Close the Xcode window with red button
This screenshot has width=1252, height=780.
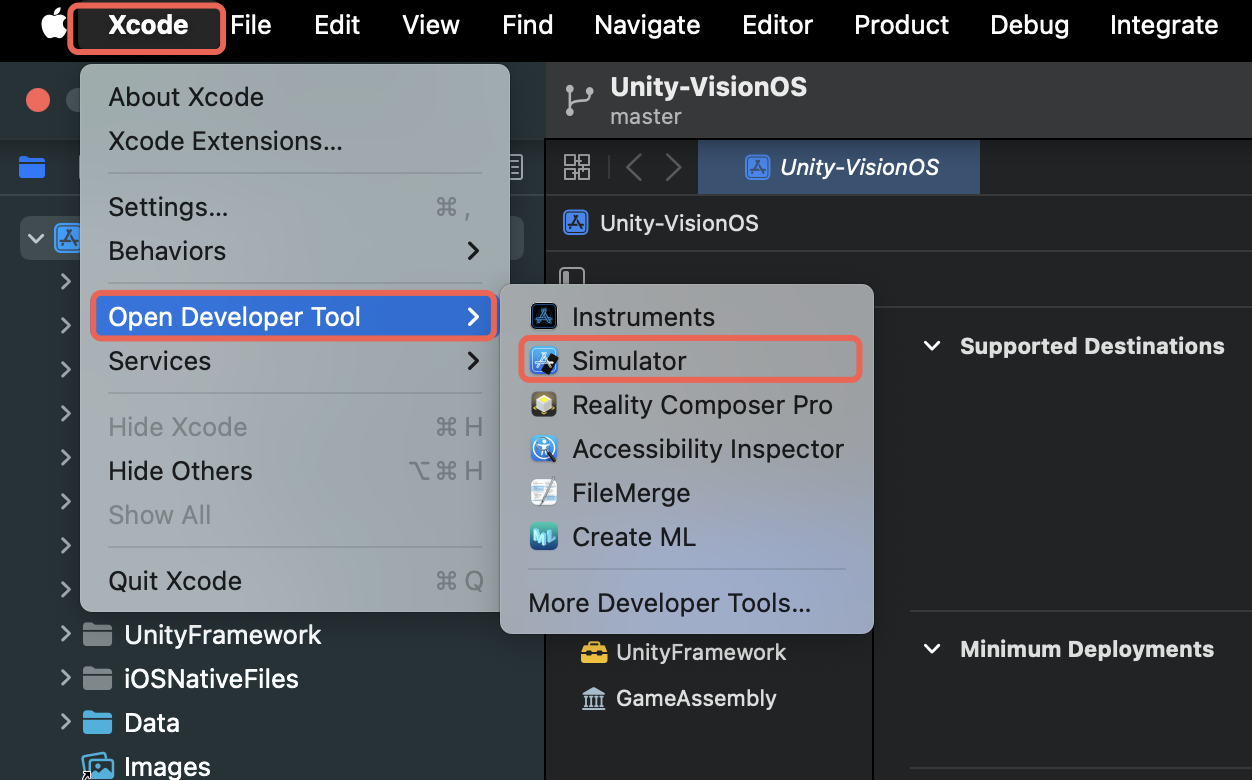(x=38, y=100)
